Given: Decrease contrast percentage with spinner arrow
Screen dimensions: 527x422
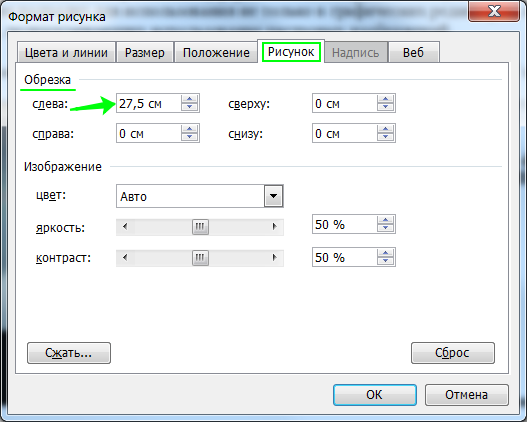Looking at the screenshot, I should point(386,261).
